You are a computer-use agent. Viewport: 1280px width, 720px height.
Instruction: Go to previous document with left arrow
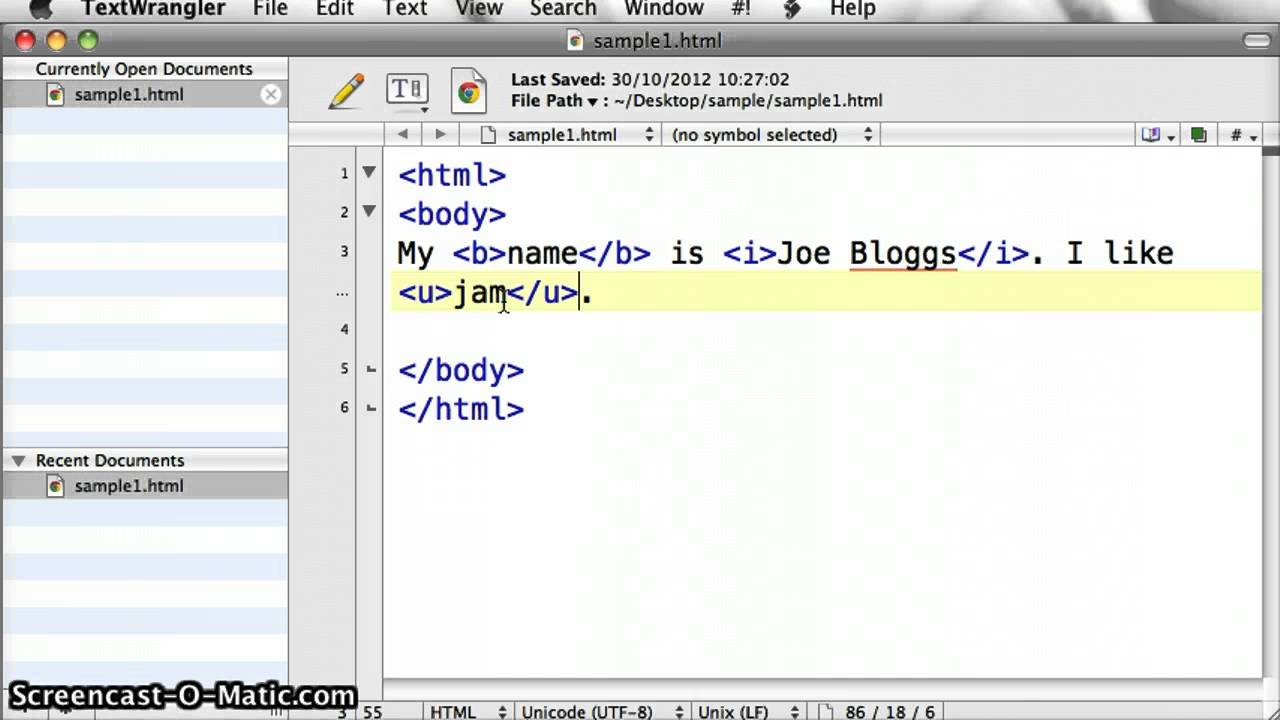point(403,134)
